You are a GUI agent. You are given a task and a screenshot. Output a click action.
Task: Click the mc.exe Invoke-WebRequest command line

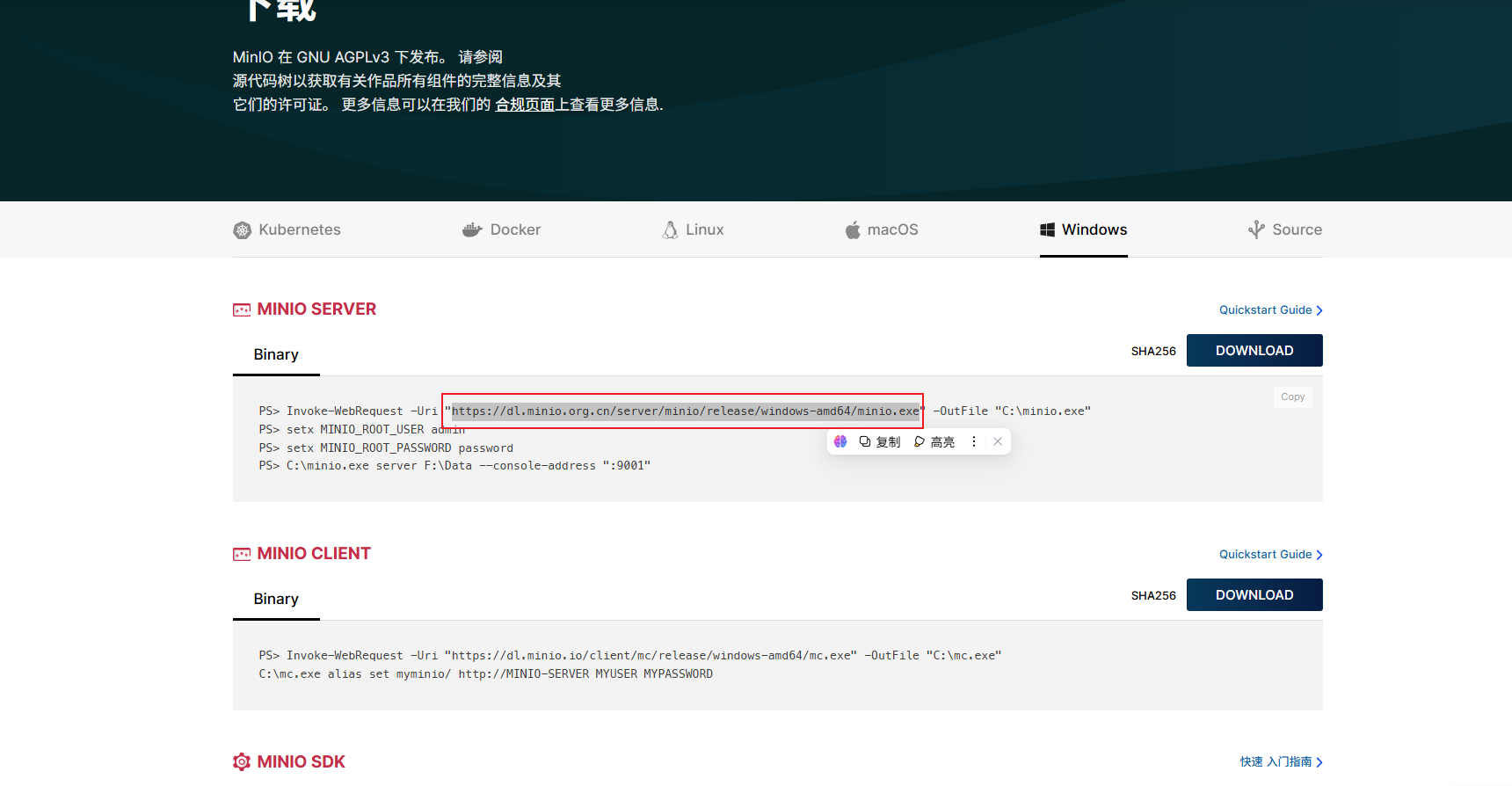point(630,655)
